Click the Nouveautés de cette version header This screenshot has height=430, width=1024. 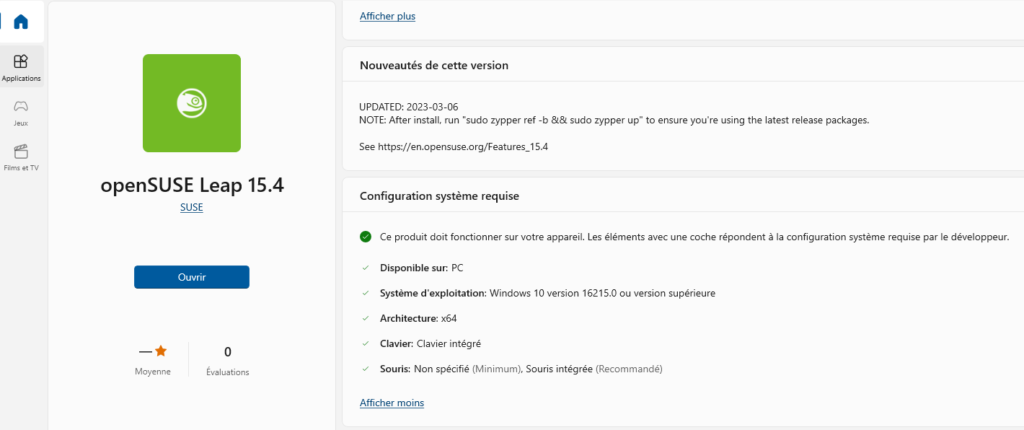click(x=434, y=65)
